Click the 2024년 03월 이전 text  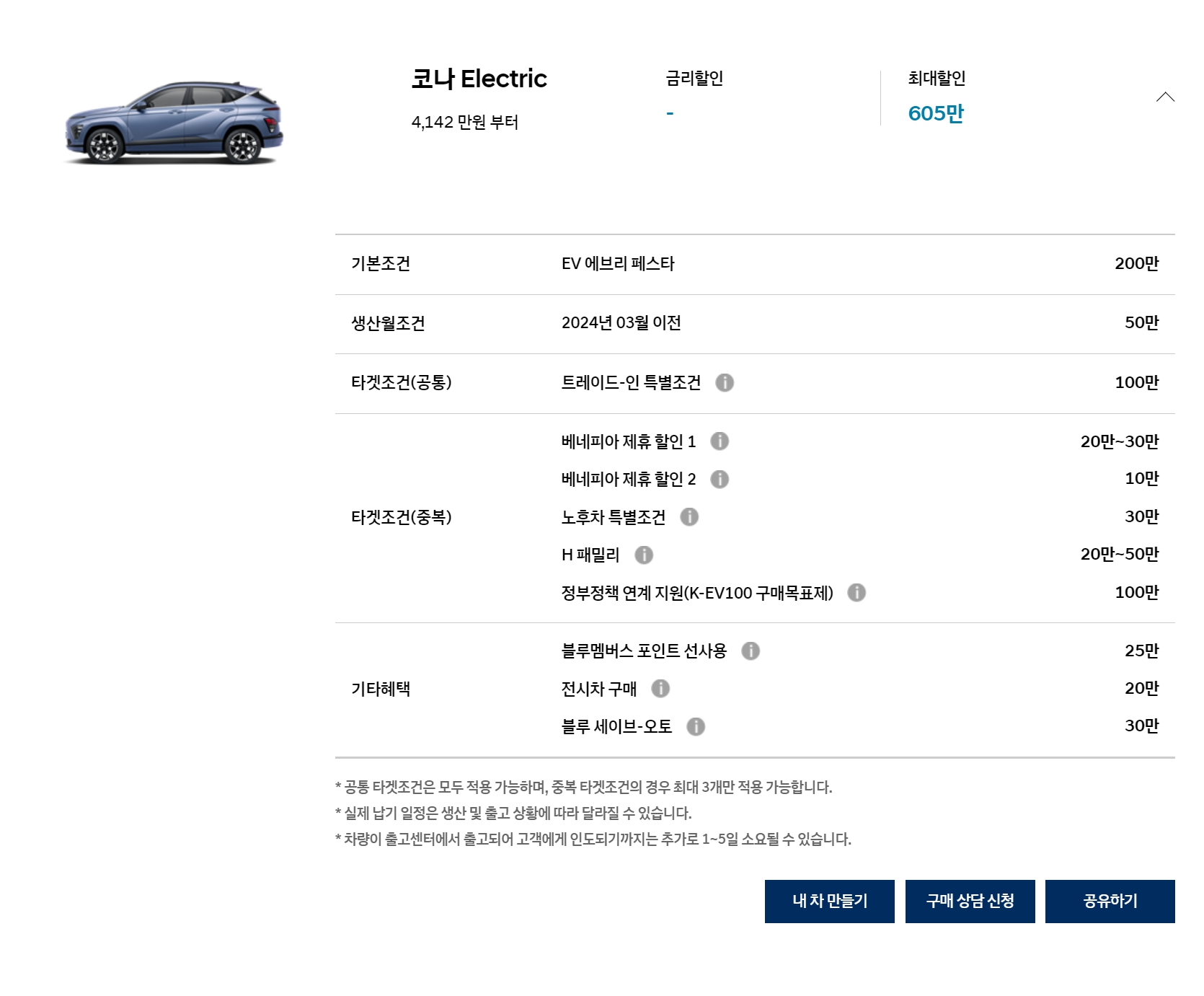point(621,323)
